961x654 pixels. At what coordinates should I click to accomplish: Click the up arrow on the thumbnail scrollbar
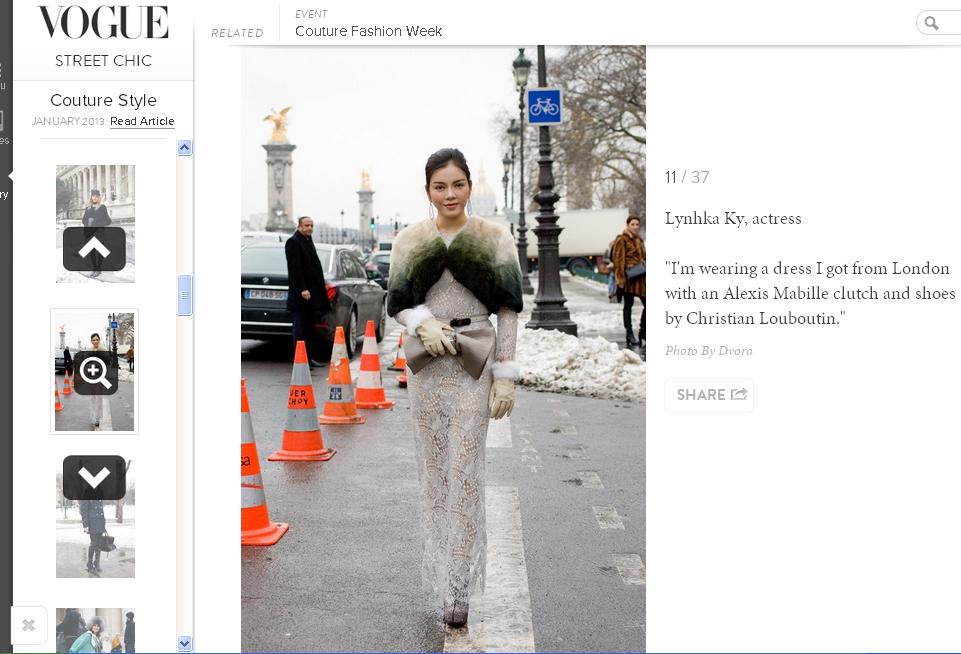184,147
